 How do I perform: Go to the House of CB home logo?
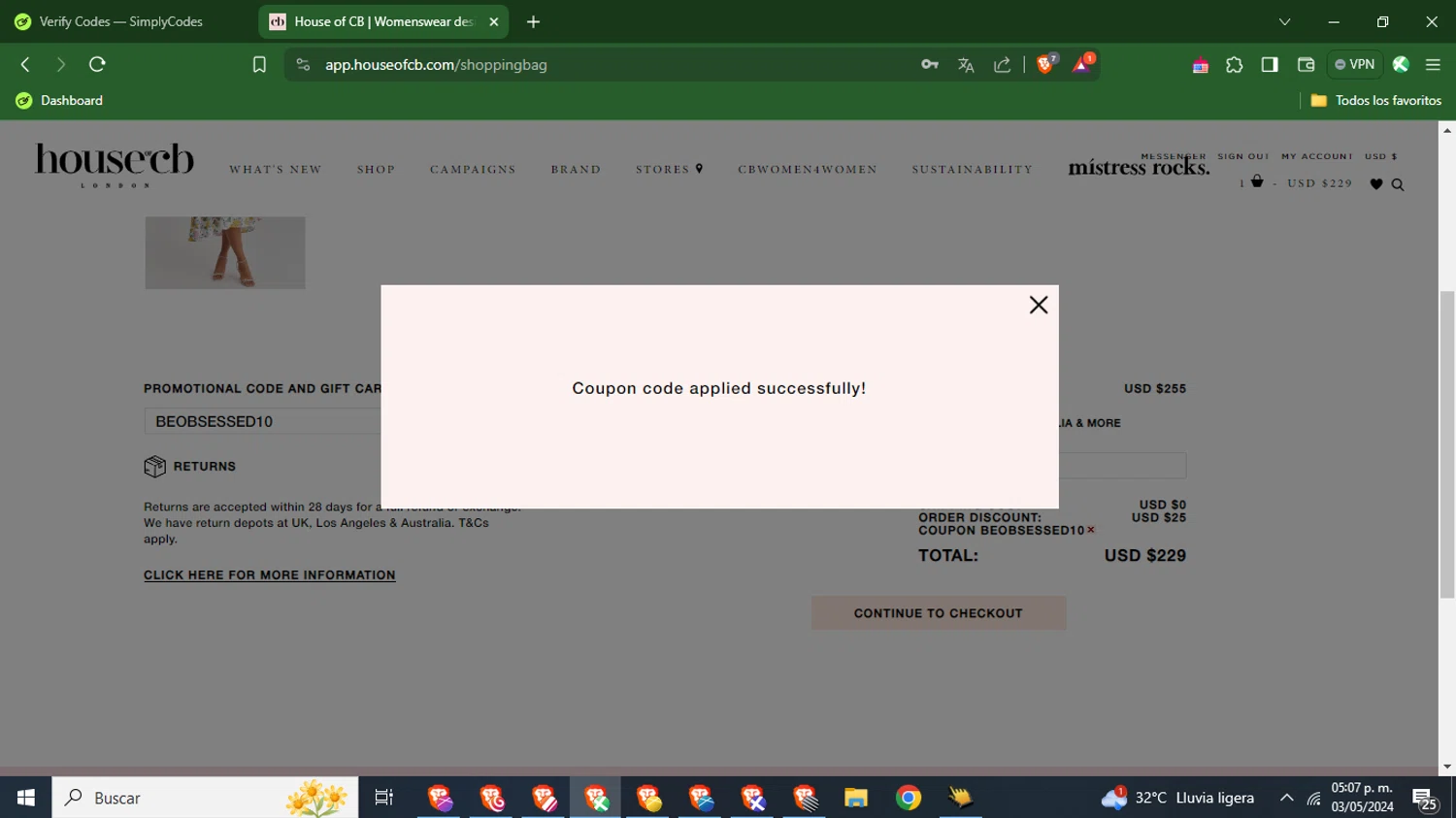[115, 165]
